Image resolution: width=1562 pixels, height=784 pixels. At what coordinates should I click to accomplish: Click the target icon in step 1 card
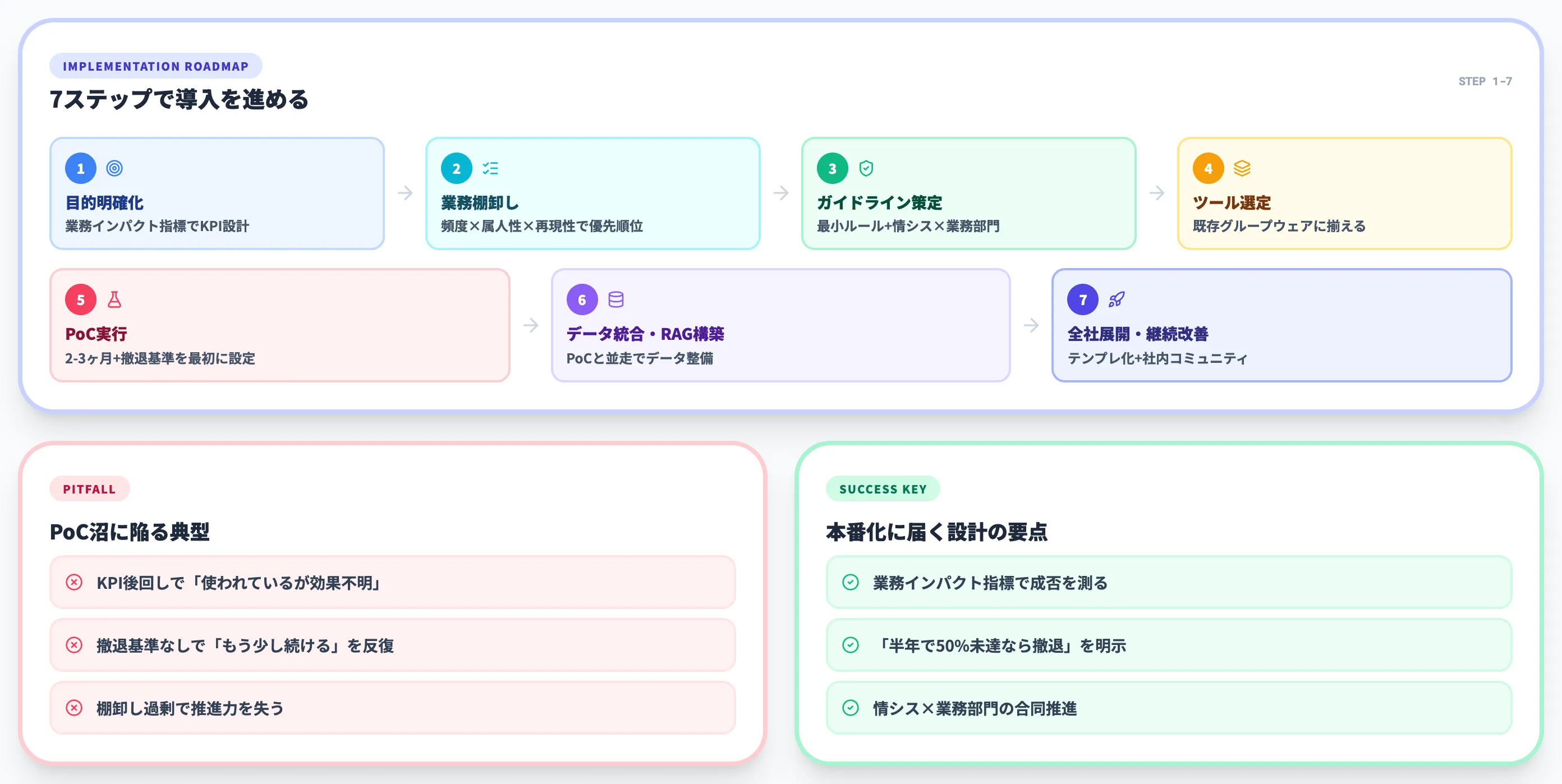114,168
